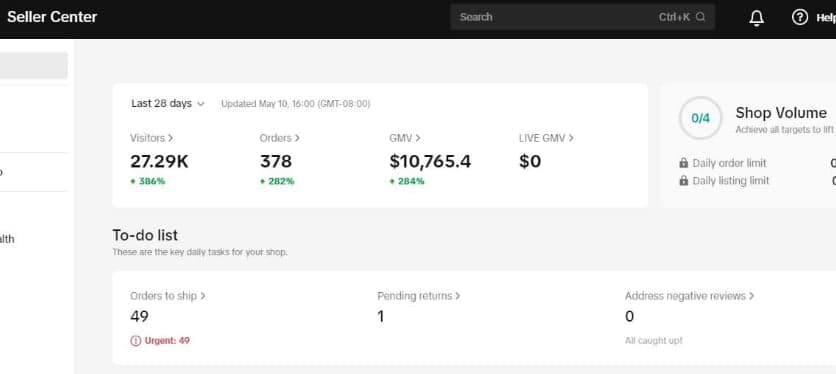Open the Pending returns link
This screenshot has width=836, height=374.
point(419,296)
